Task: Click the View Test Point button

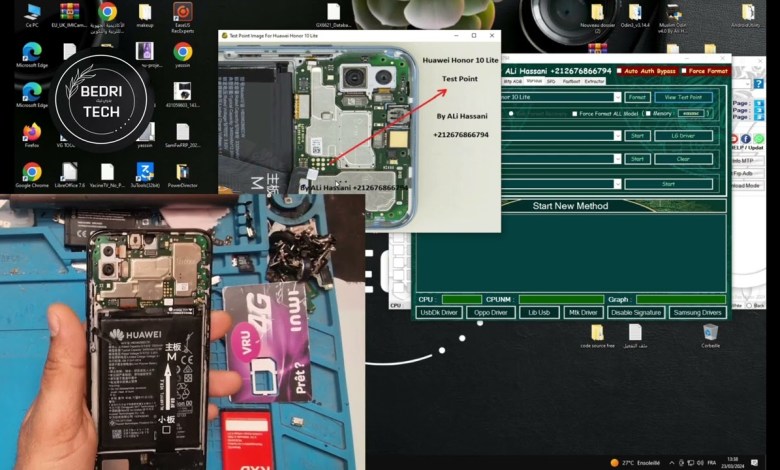Action: 683,97
